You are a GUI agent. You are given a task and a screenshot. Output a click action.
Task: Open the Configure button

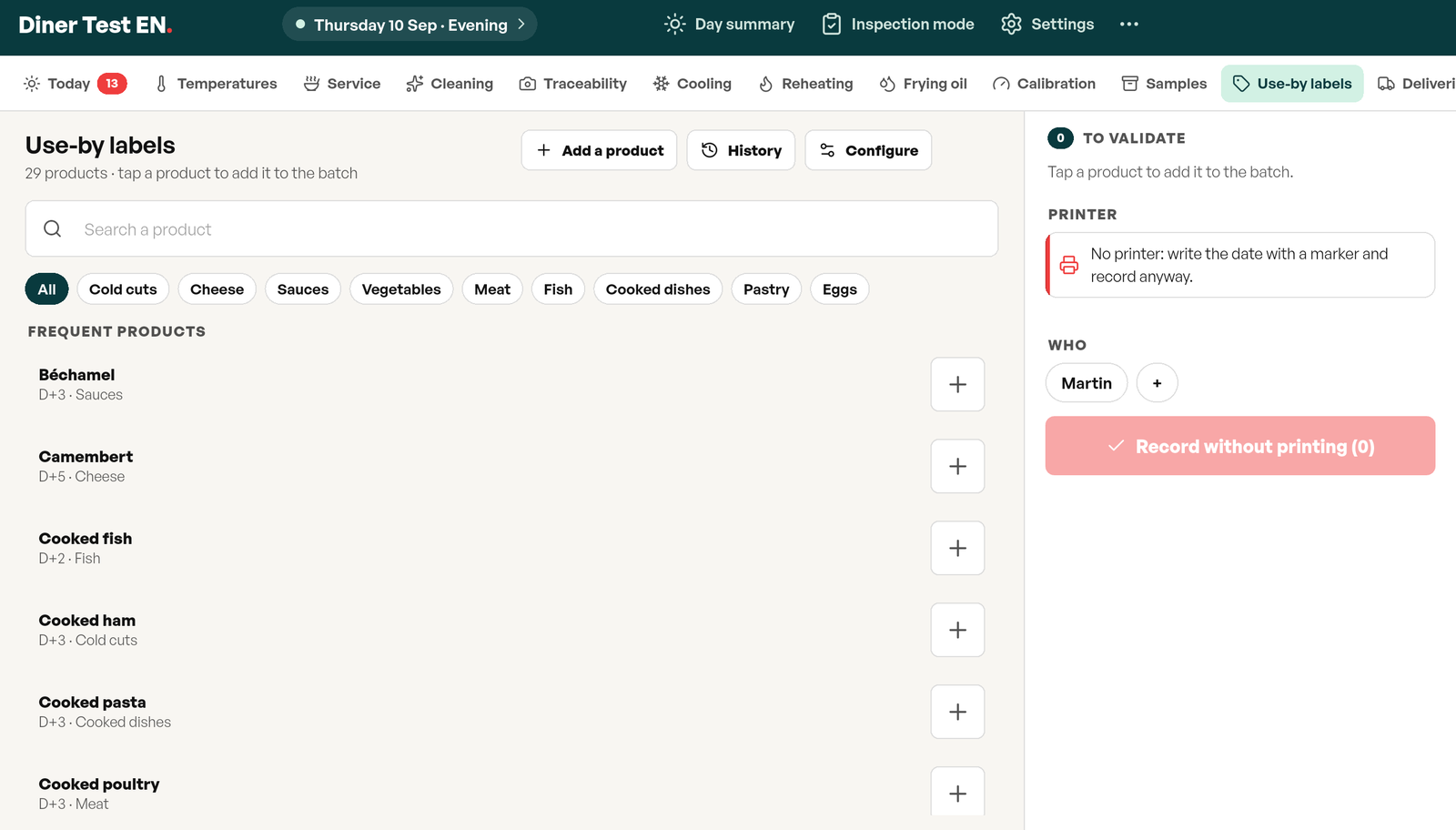coord(868,150)
